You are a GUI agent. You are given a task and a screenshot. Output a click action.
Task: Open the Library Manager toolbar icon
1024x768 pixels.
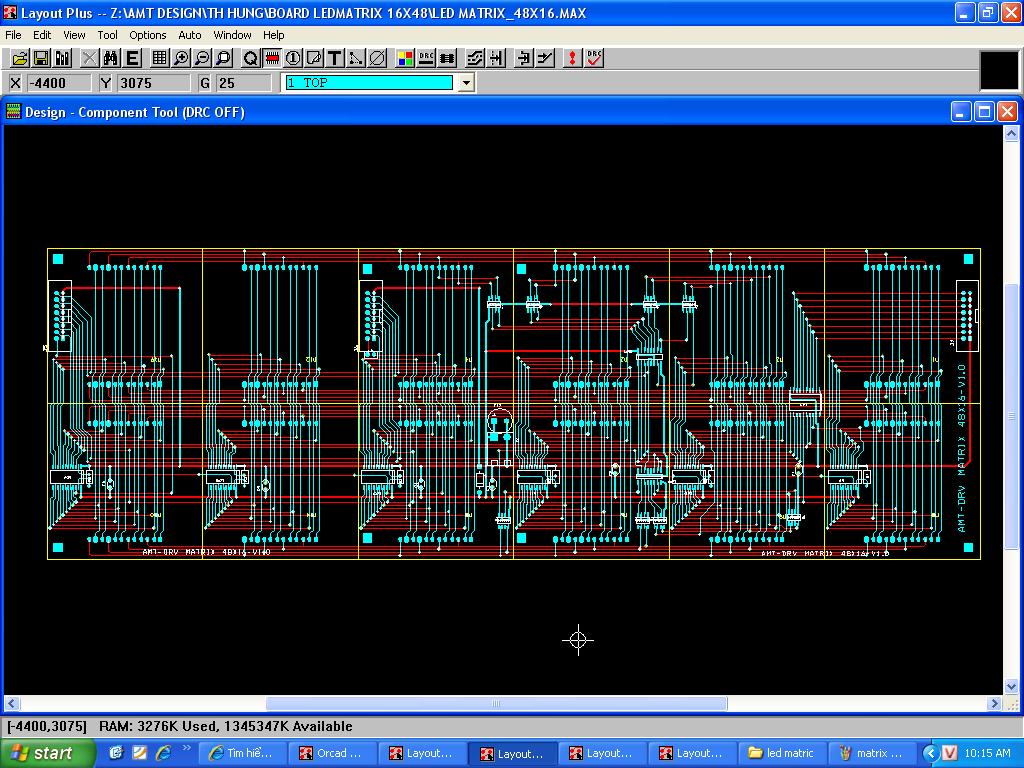(63, 59)
